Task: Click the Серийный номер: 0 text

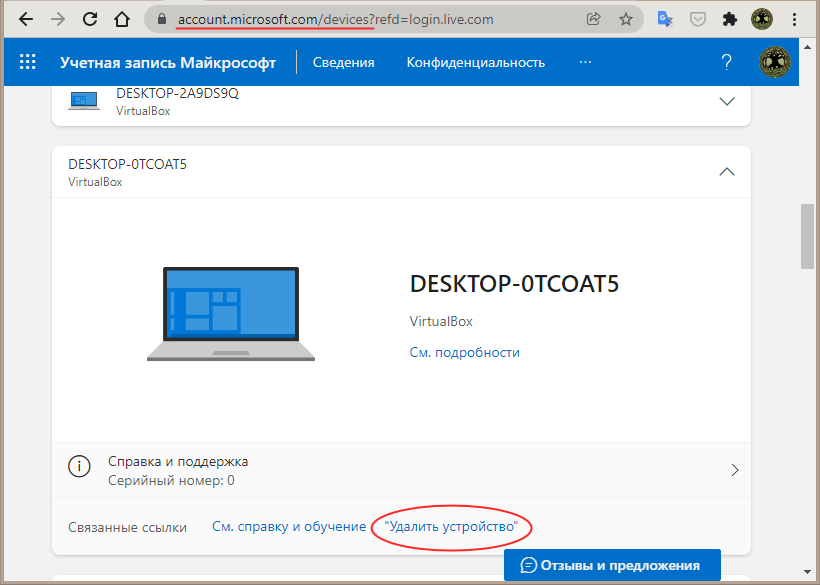Action: (171, 480)
